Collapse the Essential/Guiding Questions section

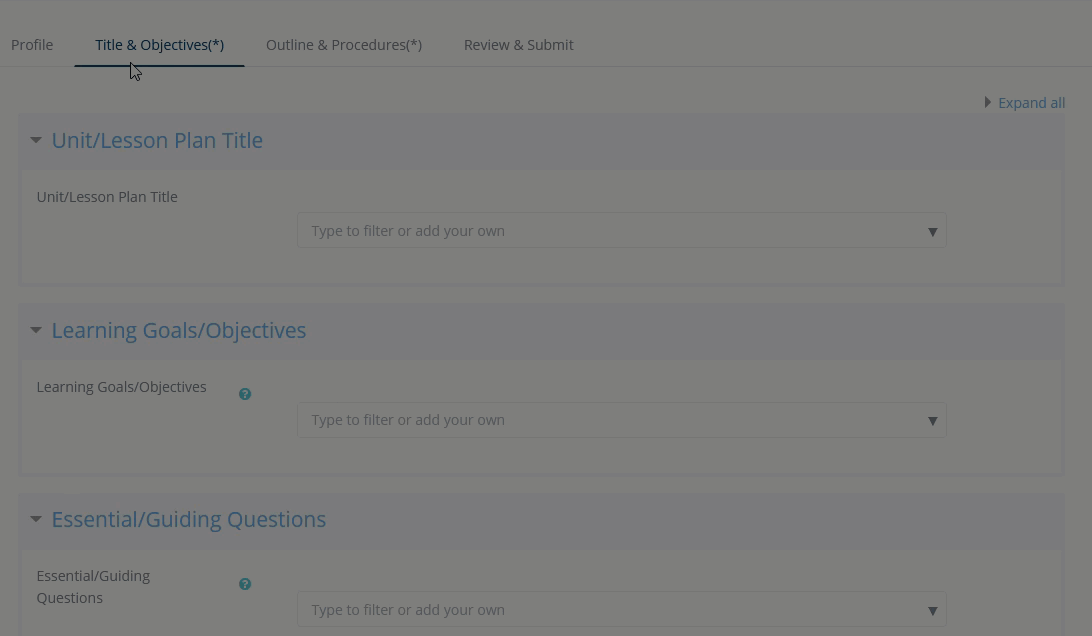(x=36, y=519)
